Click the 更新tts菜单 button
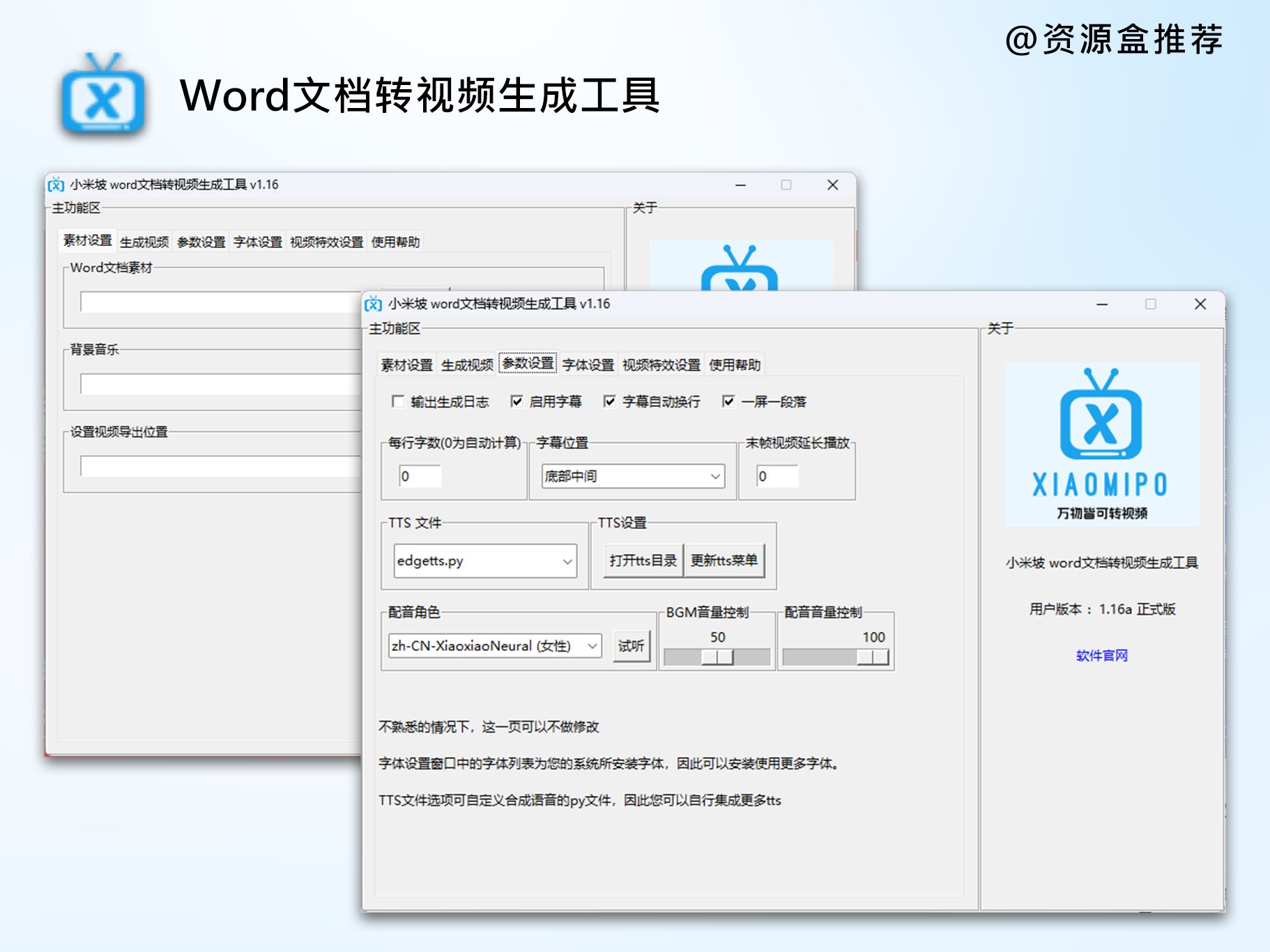Viewport: 1270px width, 952px height. 724,561
